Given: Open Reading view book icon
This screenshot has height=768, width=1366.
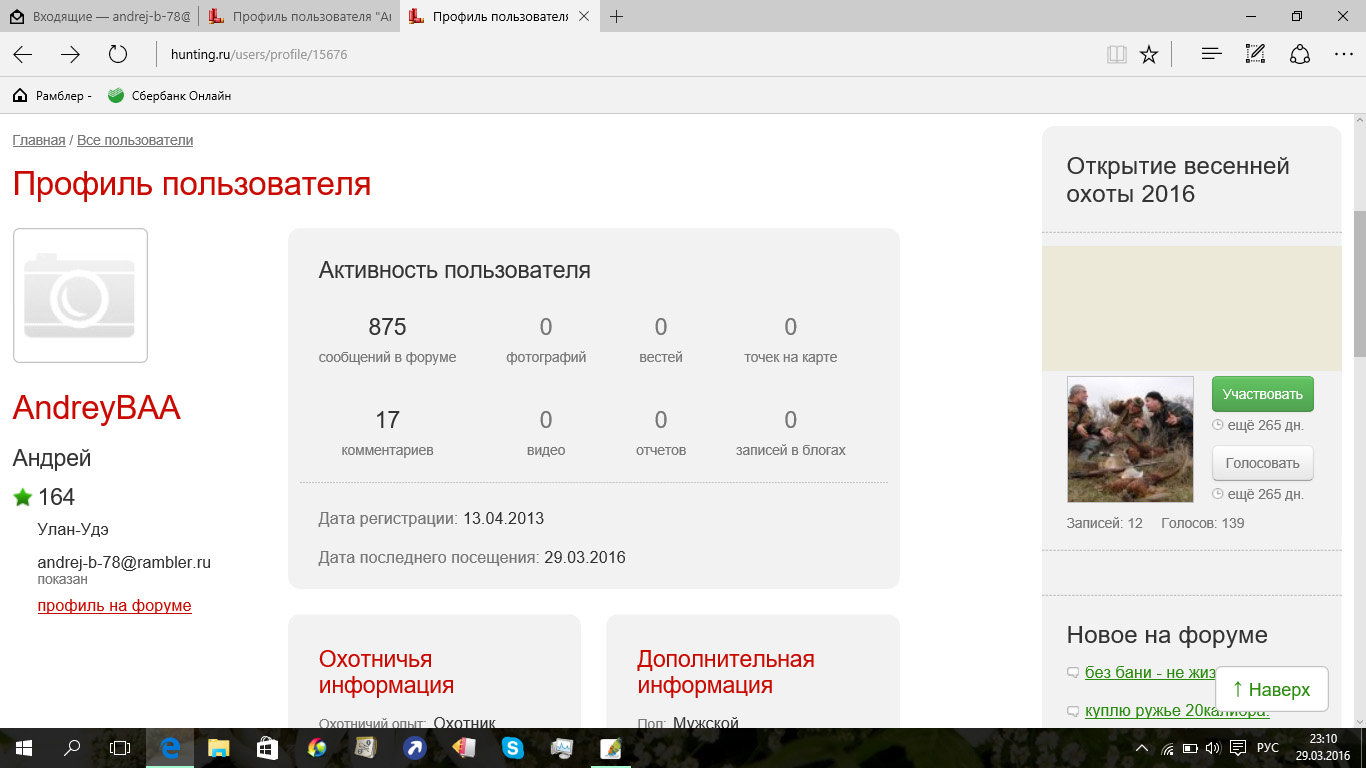Looking at the screenshot, I should pos(1116,55).
